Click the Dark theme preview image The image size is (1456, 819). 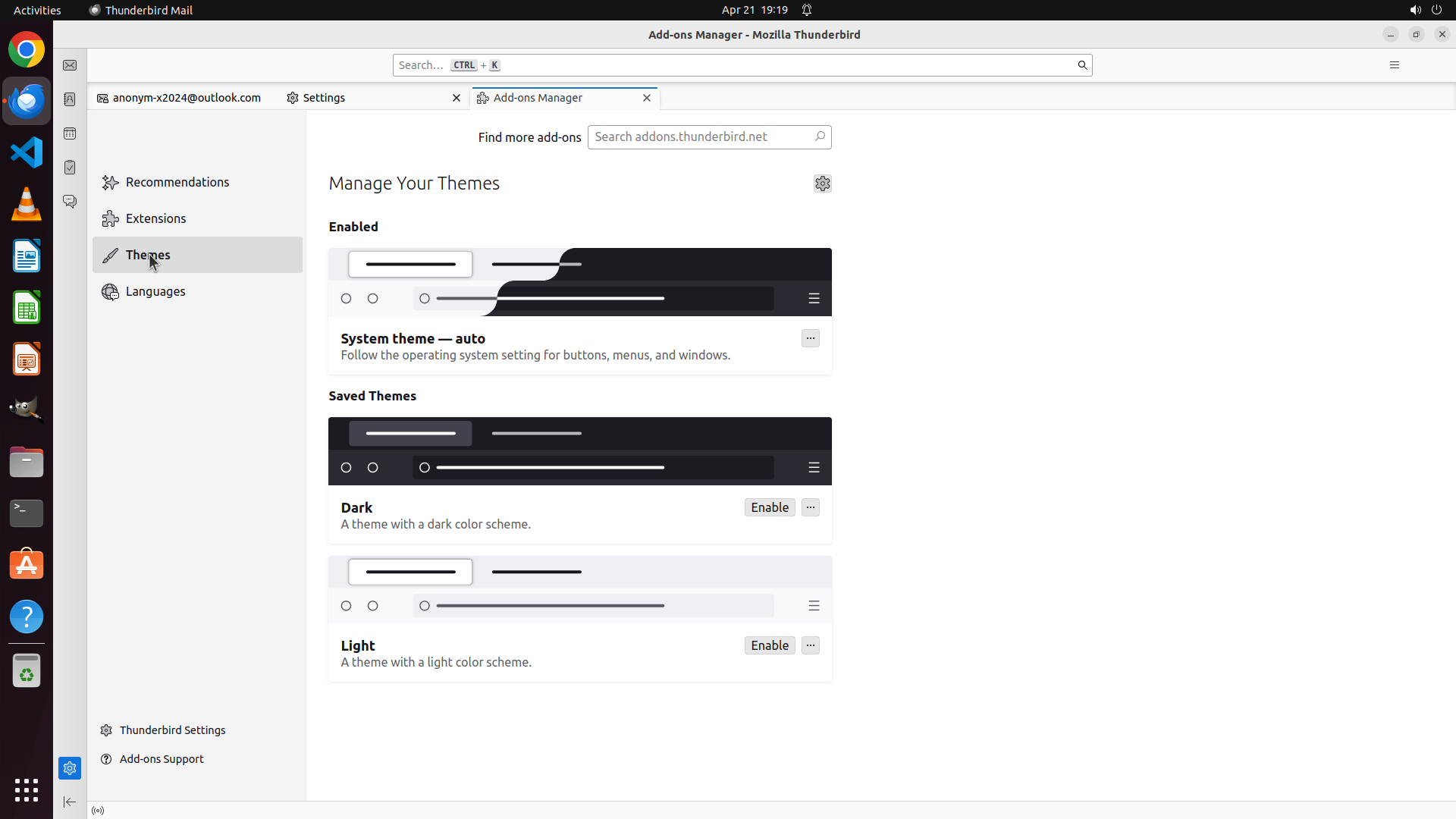pos(580,451)
